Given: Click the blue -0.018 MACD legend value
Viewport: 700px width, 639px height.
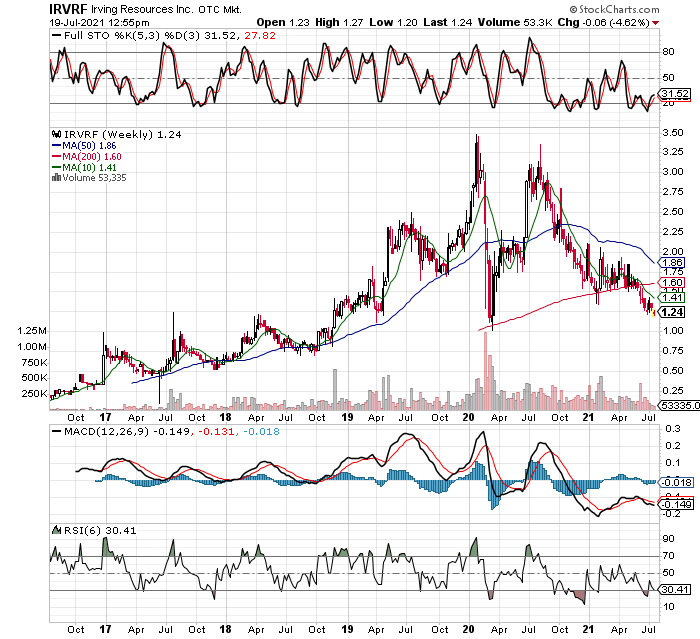Looking at the screenshot, I should pos(262,432).
